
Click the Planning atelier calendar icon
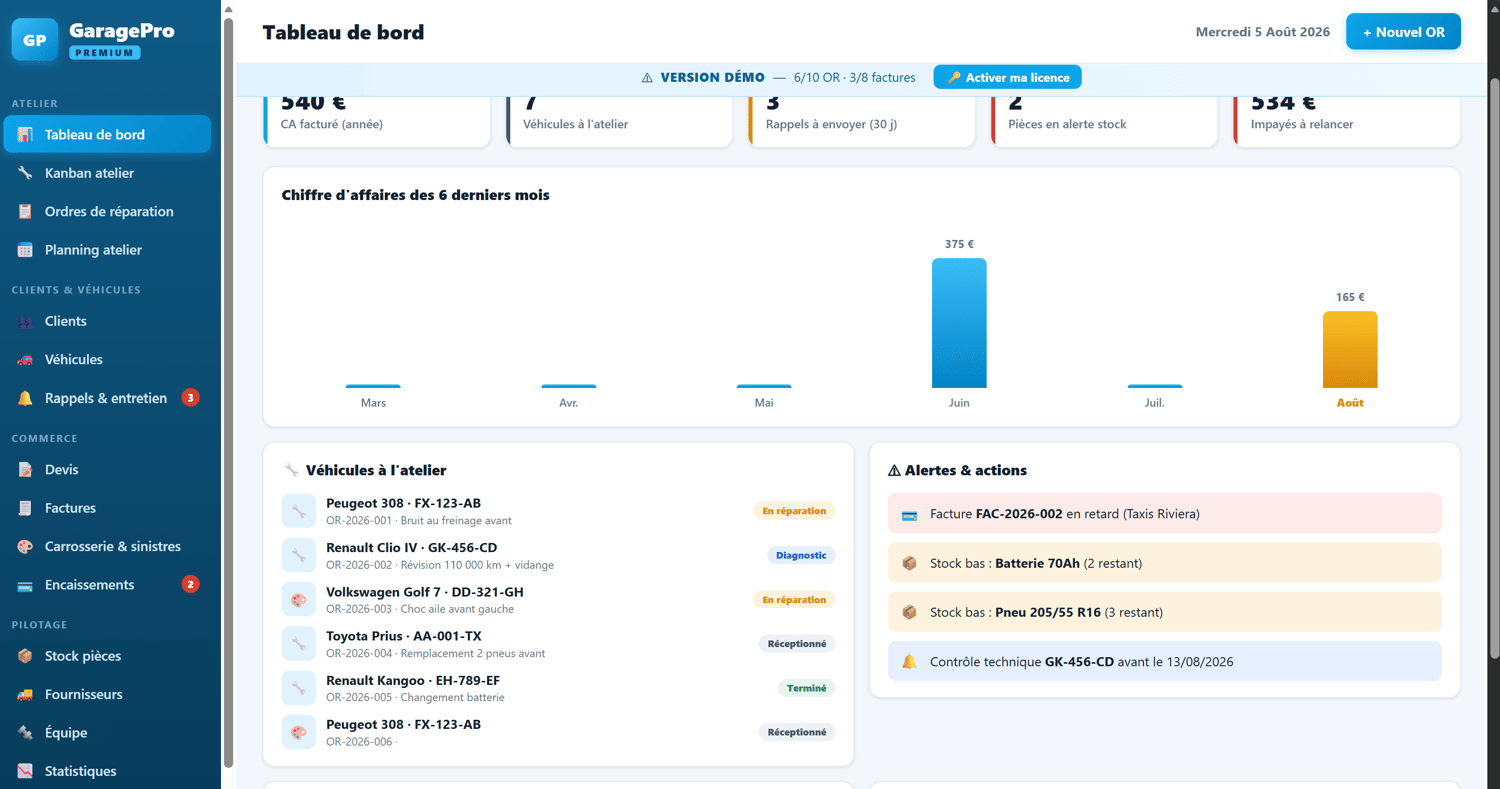pyautogui.click(x=26, y=250)
